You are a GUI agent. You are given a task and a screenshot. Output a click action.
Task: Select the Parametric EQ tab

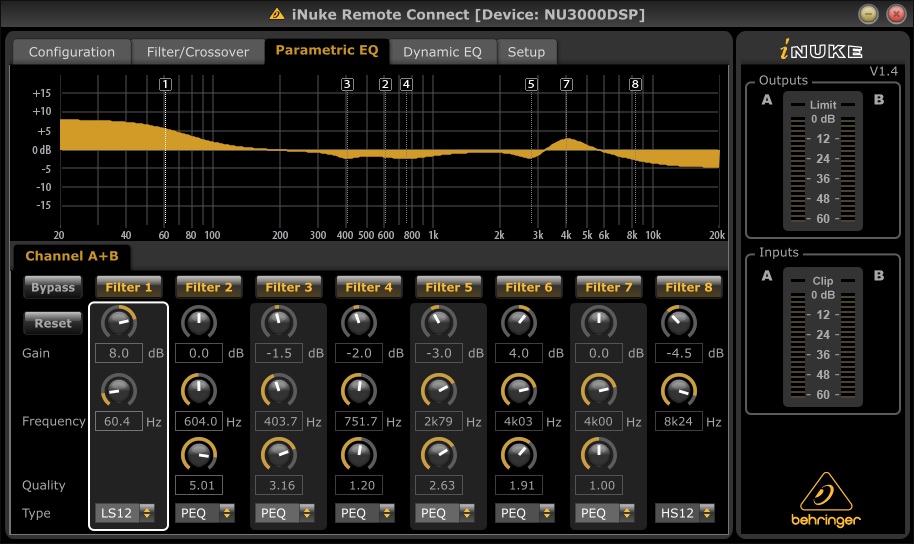pos(326,51)
